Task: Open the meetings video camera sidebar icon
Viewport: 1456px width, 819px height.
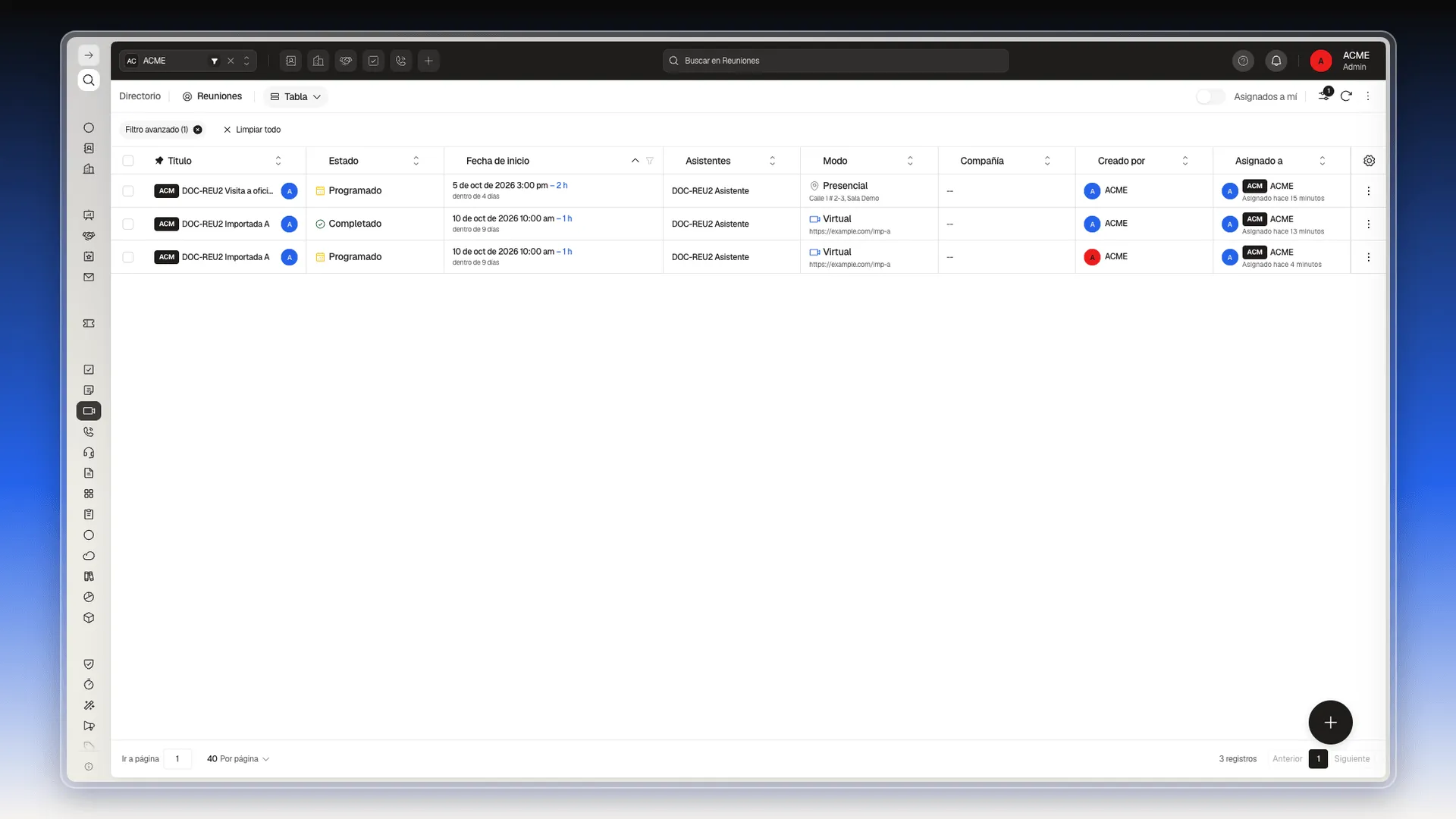Action: (x=89, y=411)
